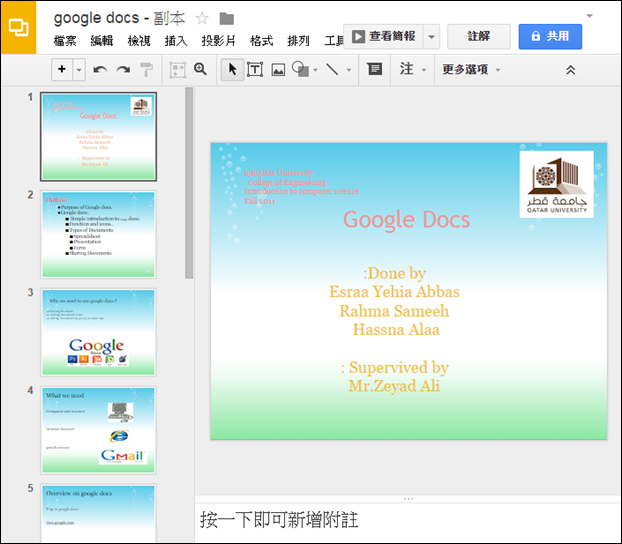Open the 注 input tools dropdown
This screenshot has height=544, width=622.
point(413,69)
